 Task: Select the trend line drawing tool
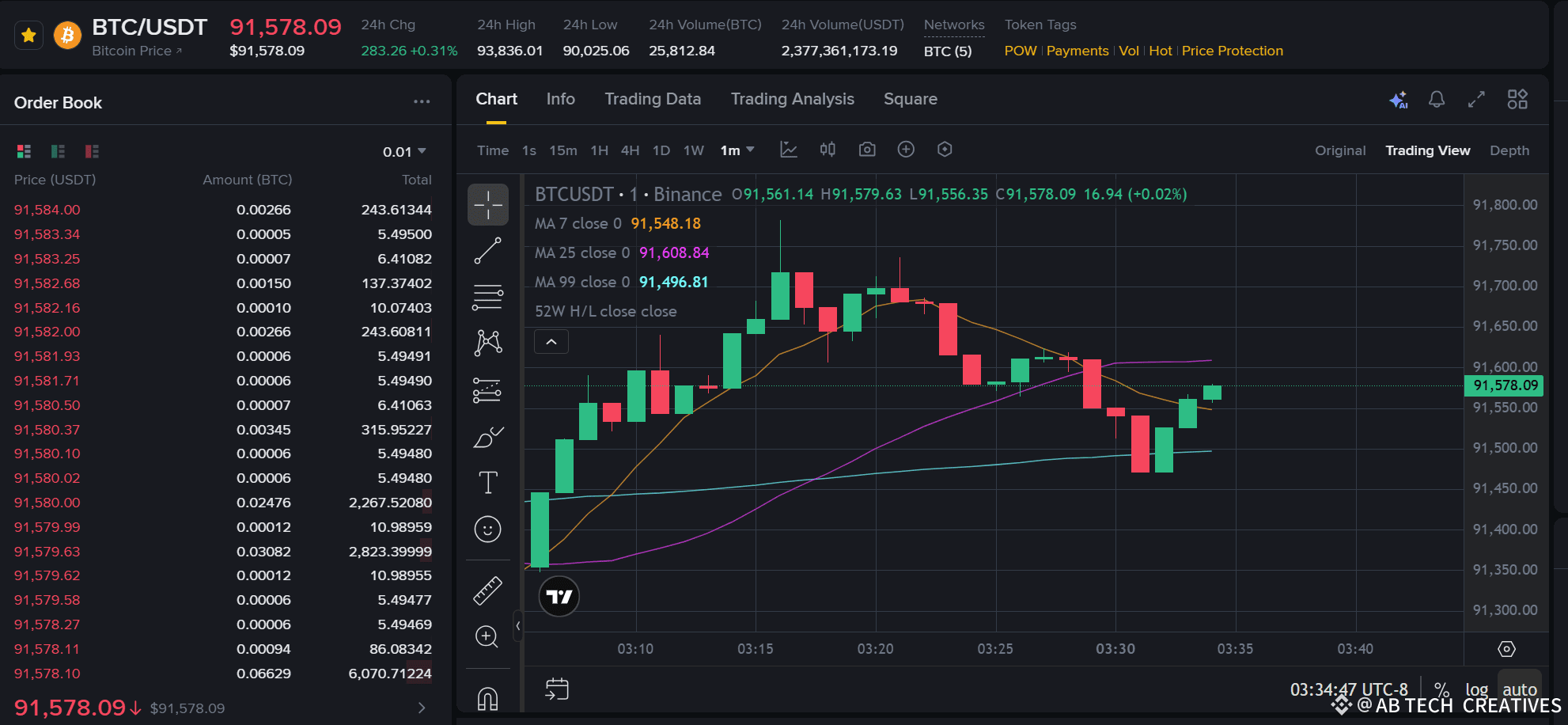487,251
